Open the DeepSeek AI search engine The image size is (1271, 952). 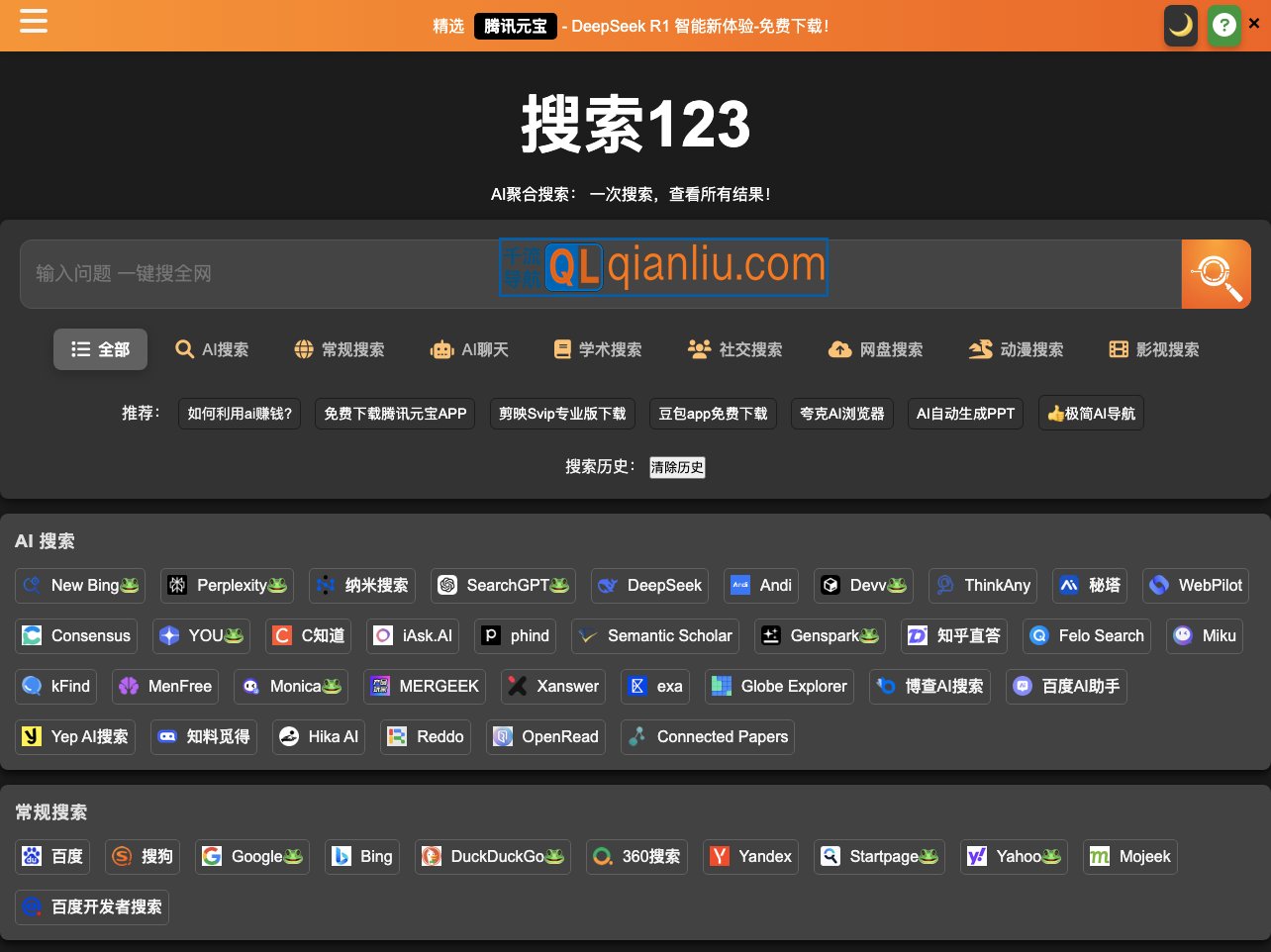[x=649, y=585]
